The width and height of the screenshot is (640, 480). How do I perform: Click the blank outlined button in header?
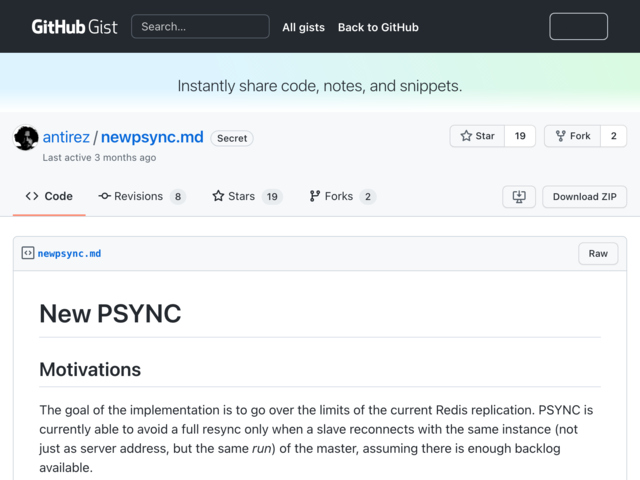[x=578, y=27]
